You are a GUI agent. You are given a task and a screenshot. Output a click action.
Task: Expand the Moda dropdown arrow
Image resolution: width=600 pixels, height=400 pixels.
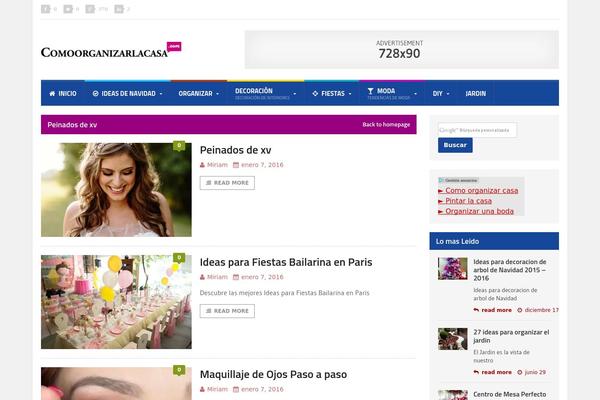coord(416,94)
